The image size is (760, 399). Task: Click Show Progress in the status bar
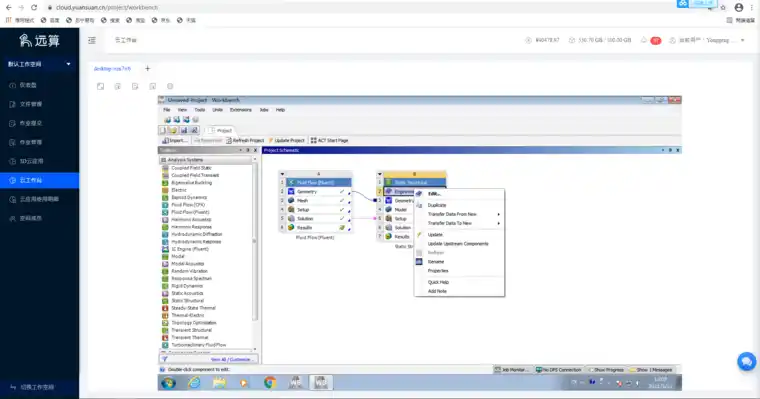(x=606, y=370)
